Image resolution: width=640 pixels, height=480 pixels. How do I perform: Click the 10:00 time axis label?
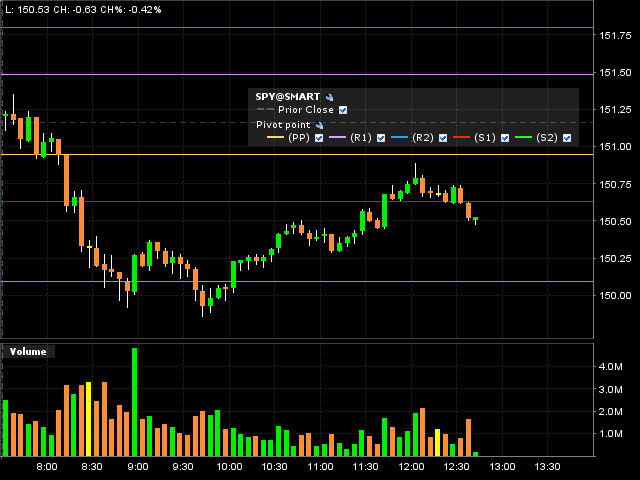229,467
